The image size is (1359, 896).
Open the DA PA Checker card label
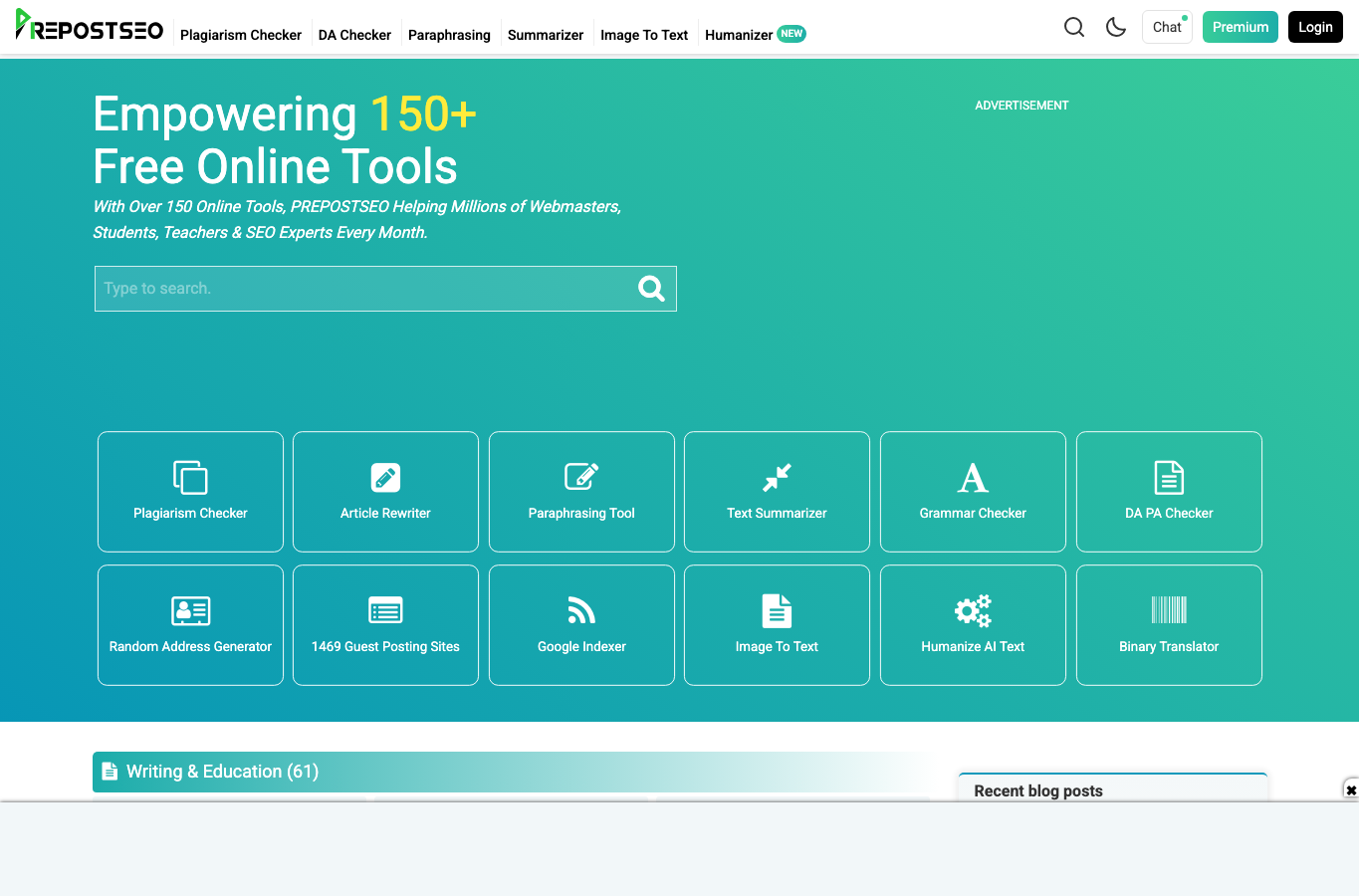point(1169,513)
